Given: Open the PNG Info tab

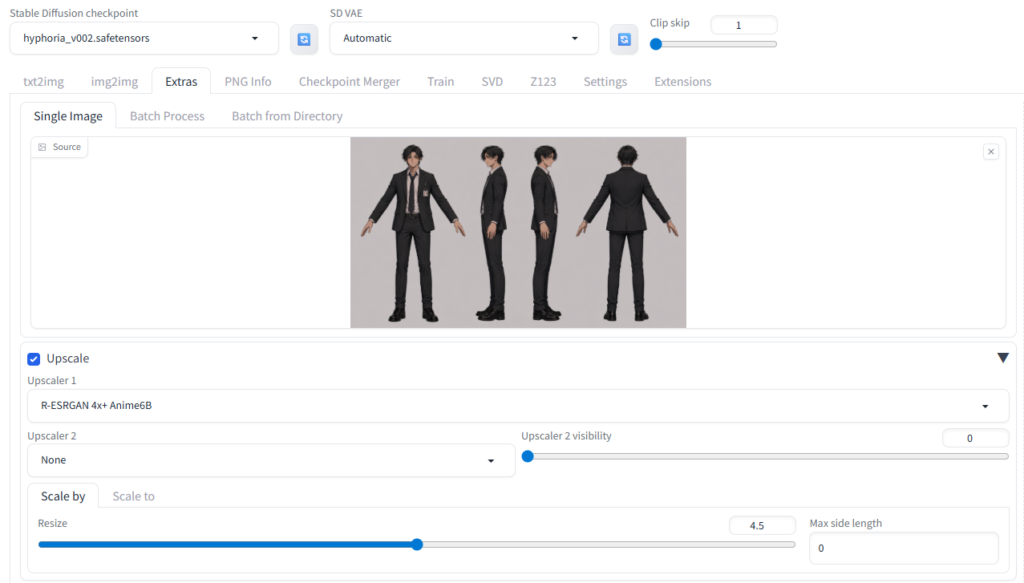Looking at the screenshot, I should (x=248, y=82).
